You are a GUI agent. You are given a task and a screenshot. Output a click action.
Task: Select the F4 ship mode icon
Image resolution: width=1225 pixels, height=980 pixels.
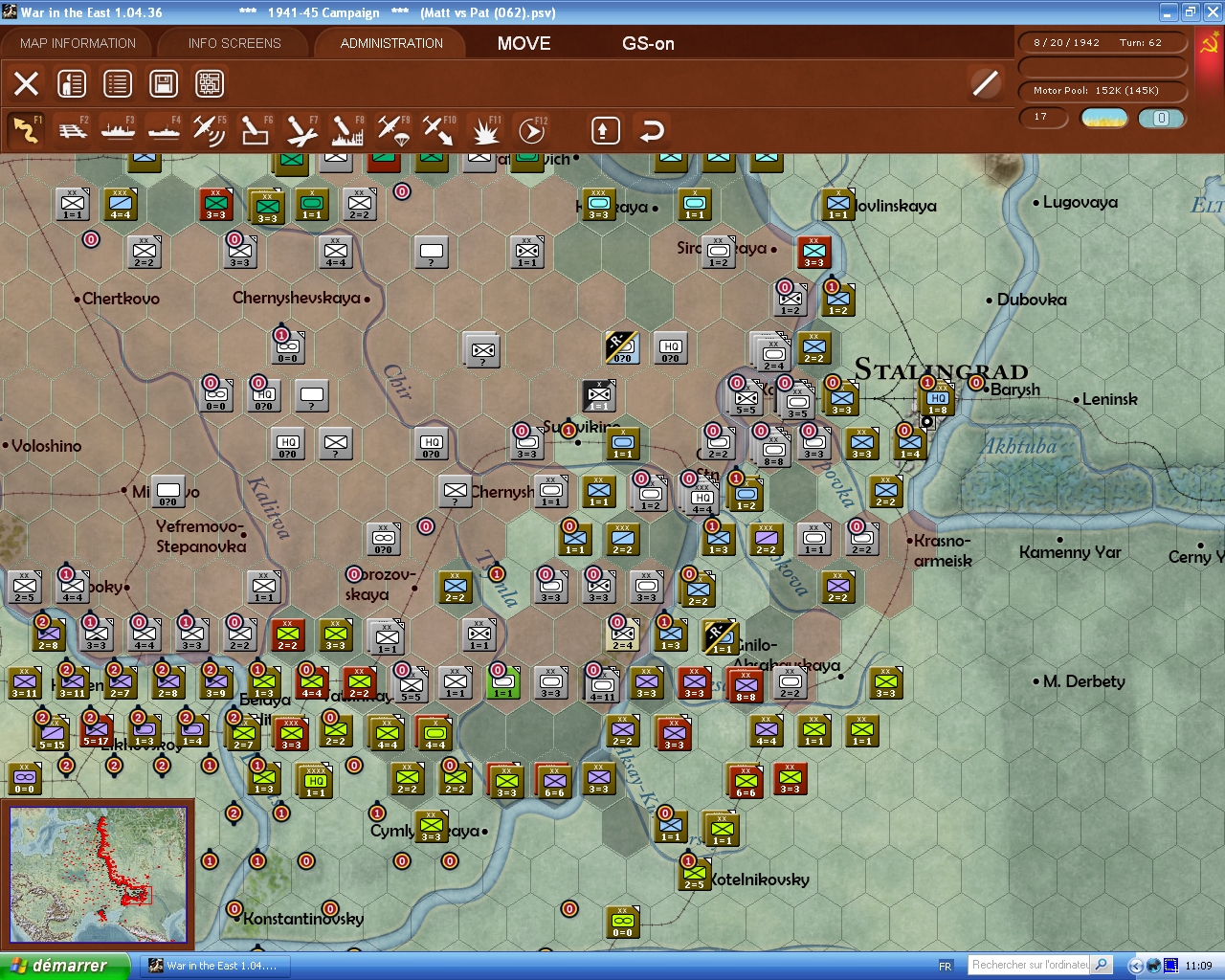[164, 129]
